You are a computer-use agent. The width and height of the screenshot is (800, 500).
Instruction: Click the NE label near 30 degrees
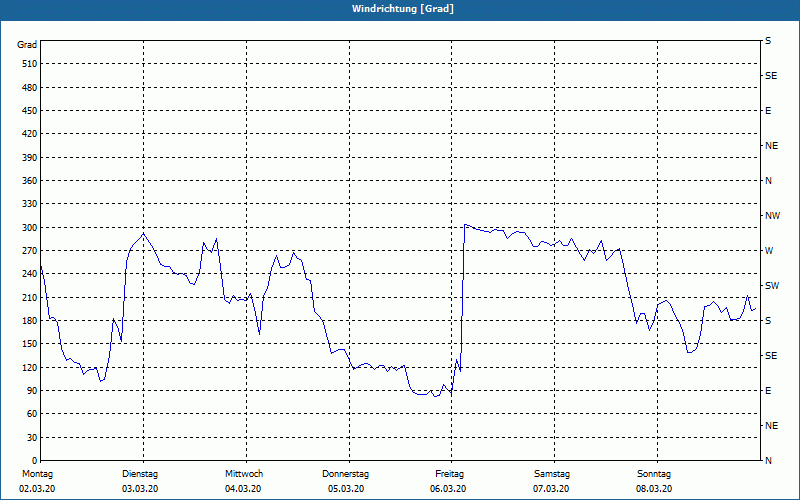tap(771, 426)
